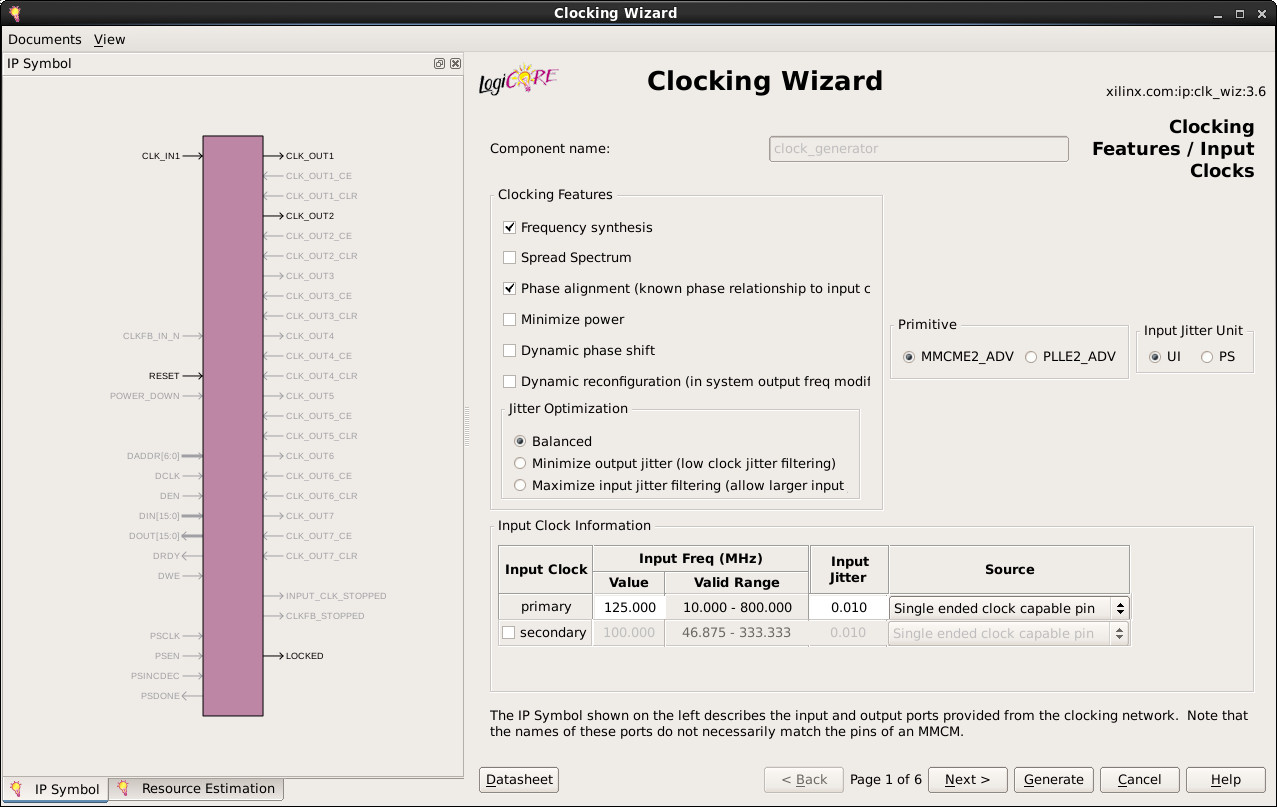Enable the Minimize power checkbox
The image size is (1277, 807).
509,319
